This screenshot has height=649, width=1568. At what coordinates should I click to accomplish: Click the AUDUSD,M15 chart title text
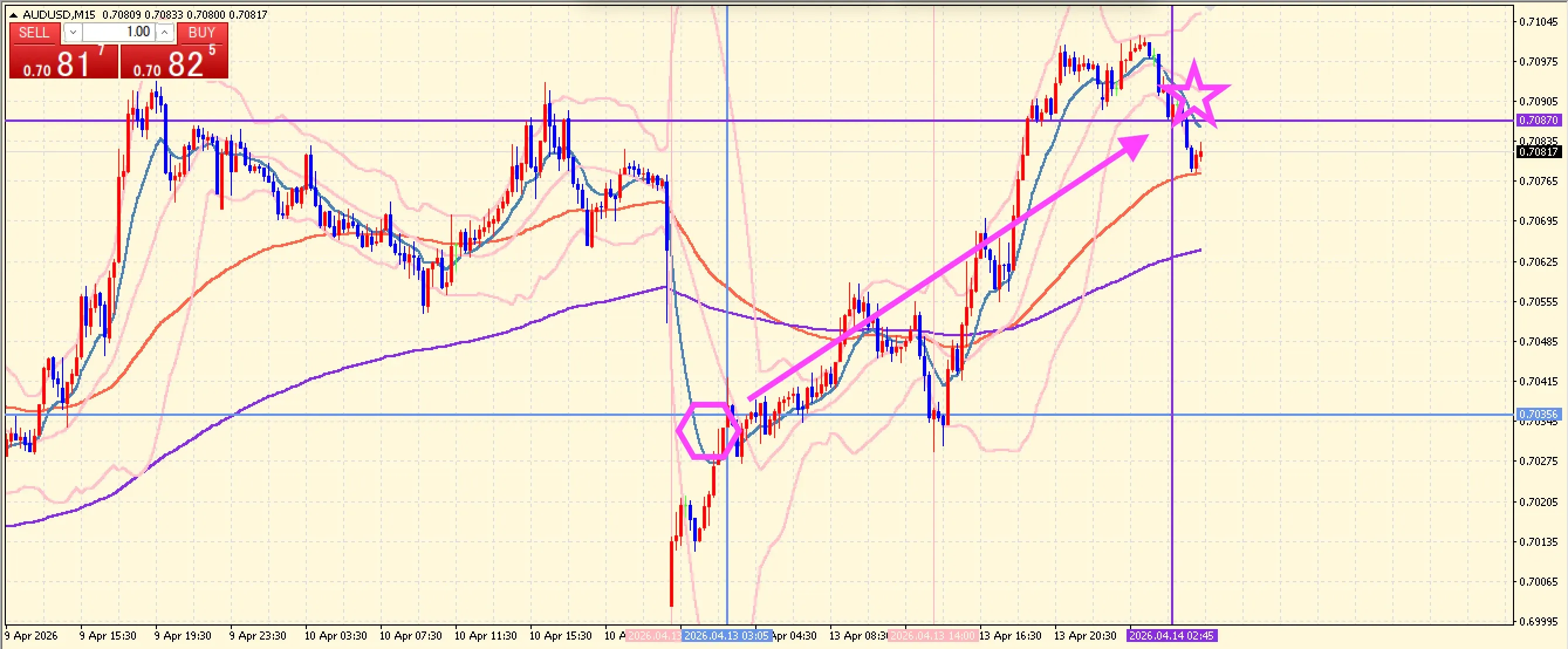click(x=59, y=15)
